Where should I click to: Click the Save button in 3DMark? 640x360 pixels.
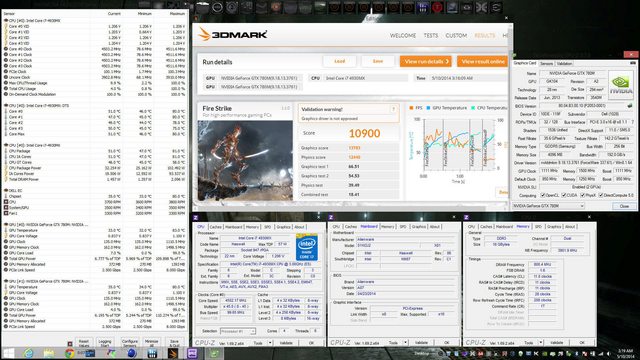click(378, 61)
